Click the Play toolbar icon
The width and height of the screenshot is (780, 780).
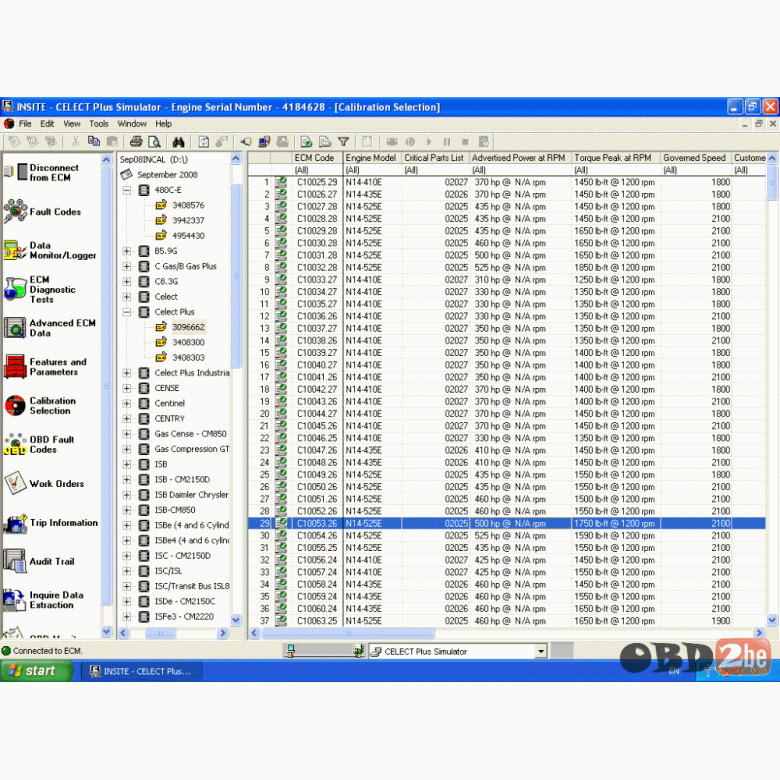tap(429, 142)
